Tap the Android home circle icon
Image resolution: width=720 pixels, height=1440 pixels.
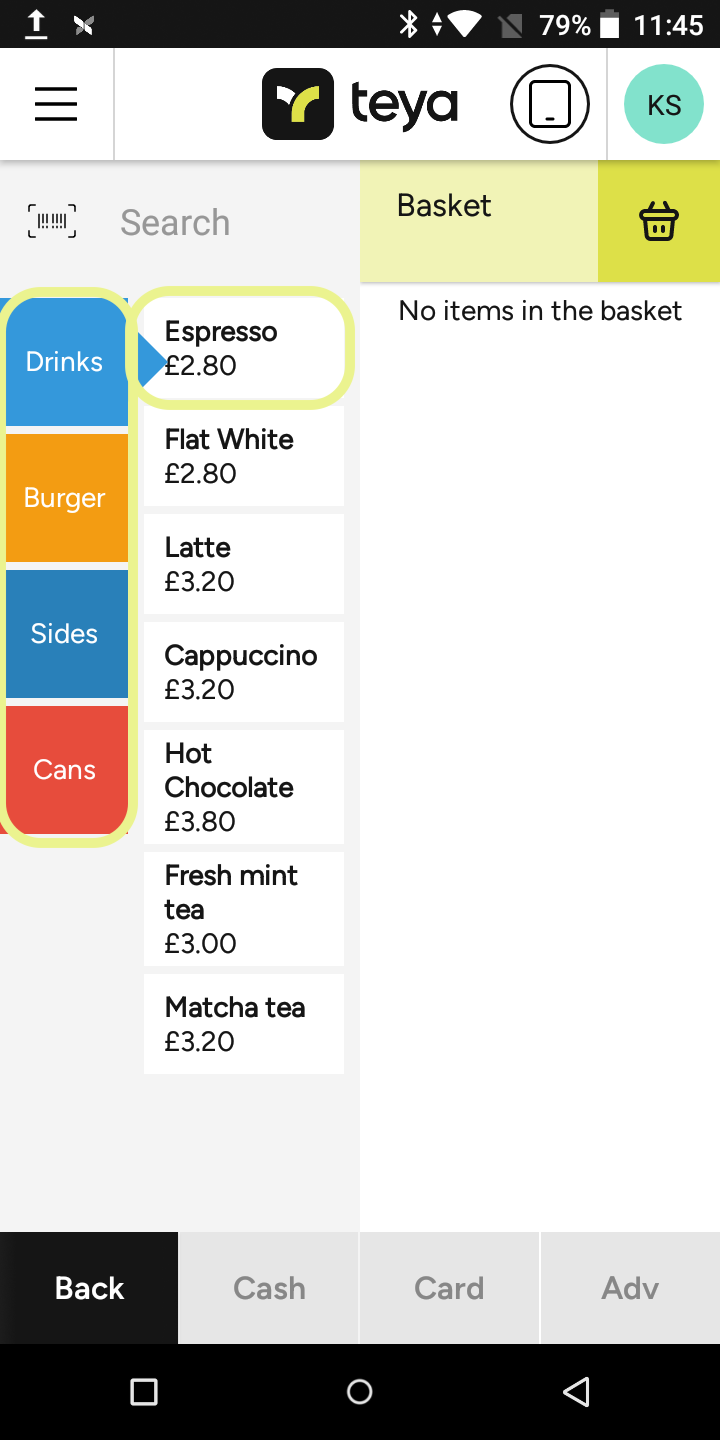(x=360, y=1392)
